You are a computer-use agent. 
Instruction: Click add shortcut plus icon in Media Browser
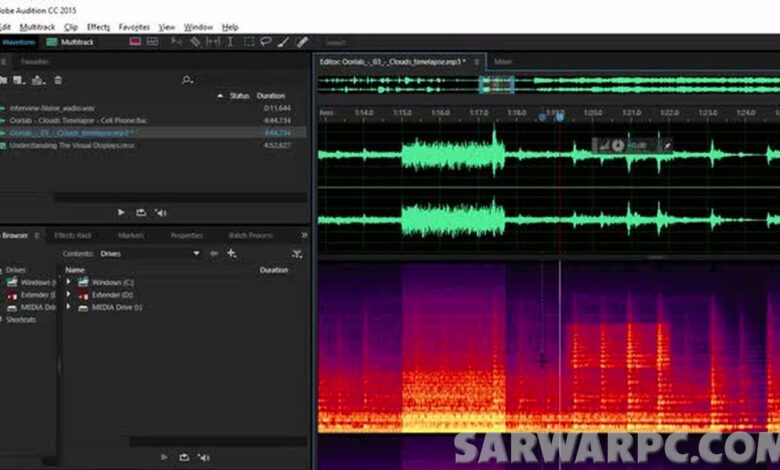pyautogui.click(x=231, y=253)
